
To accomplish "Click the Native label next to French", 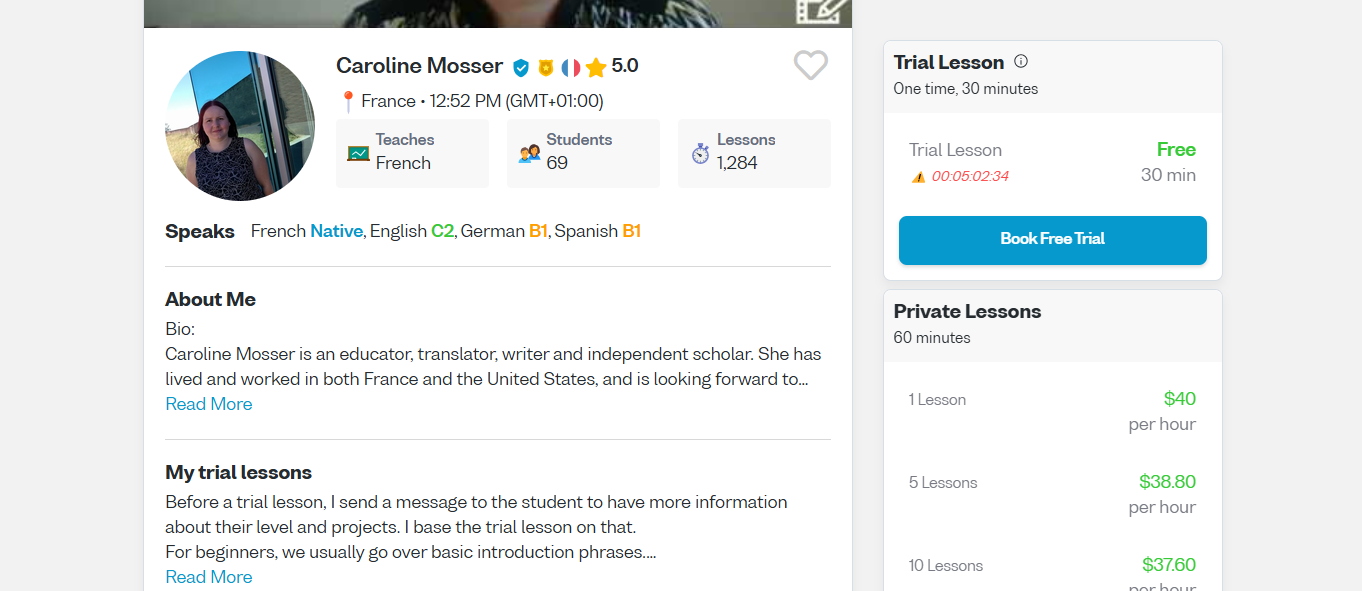I will pyautogui.click(x=336, y=231).
